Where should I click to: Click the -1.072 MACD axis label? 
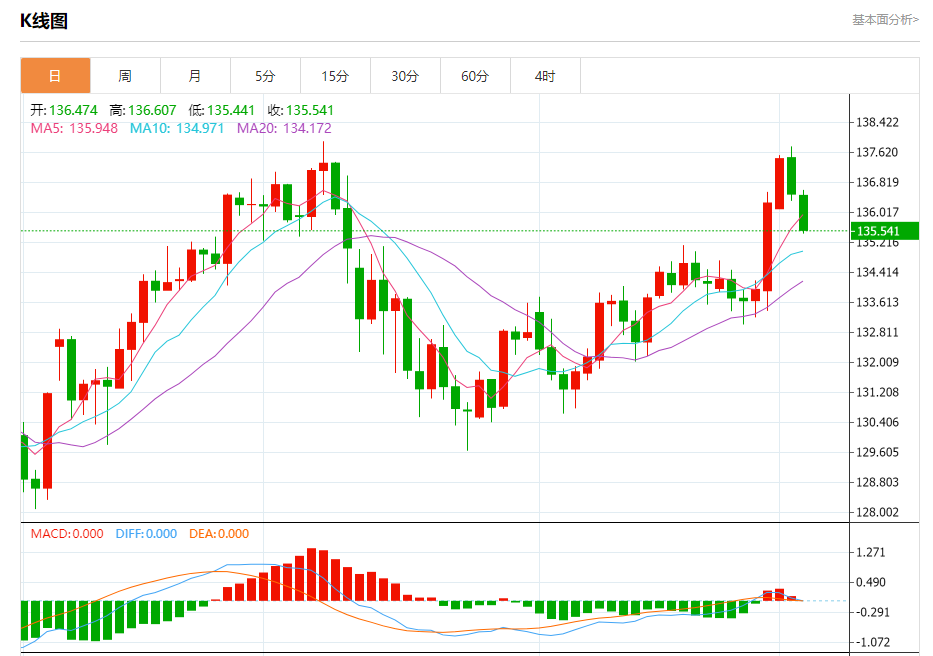(871, 642)
